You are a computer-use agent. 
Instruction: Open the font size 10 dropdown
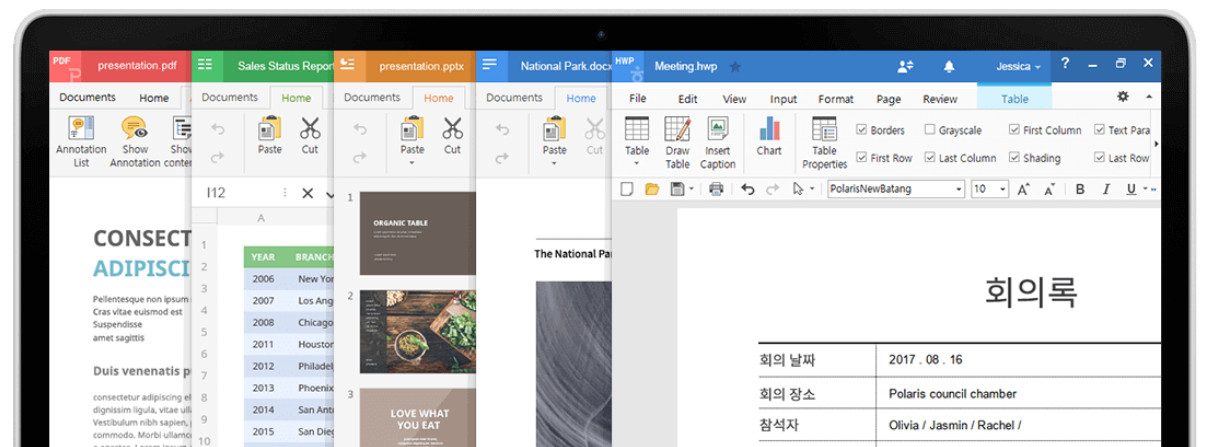coord(1003,189)
